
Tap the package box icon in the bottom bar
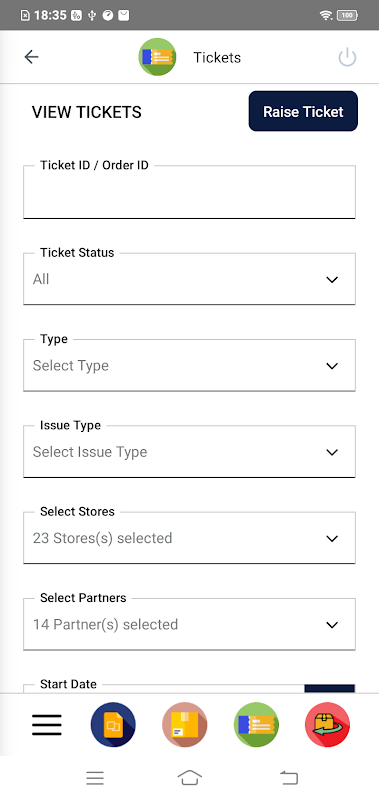click(x=185, y=724)
